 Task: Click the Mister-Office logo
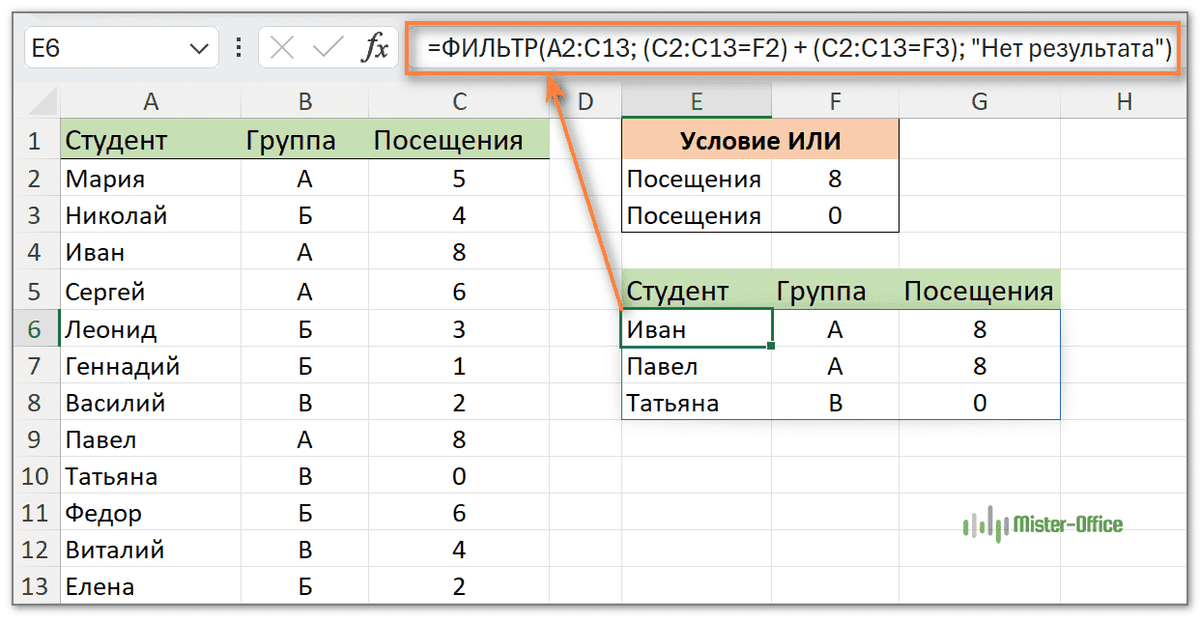(x=1041, y=525)
